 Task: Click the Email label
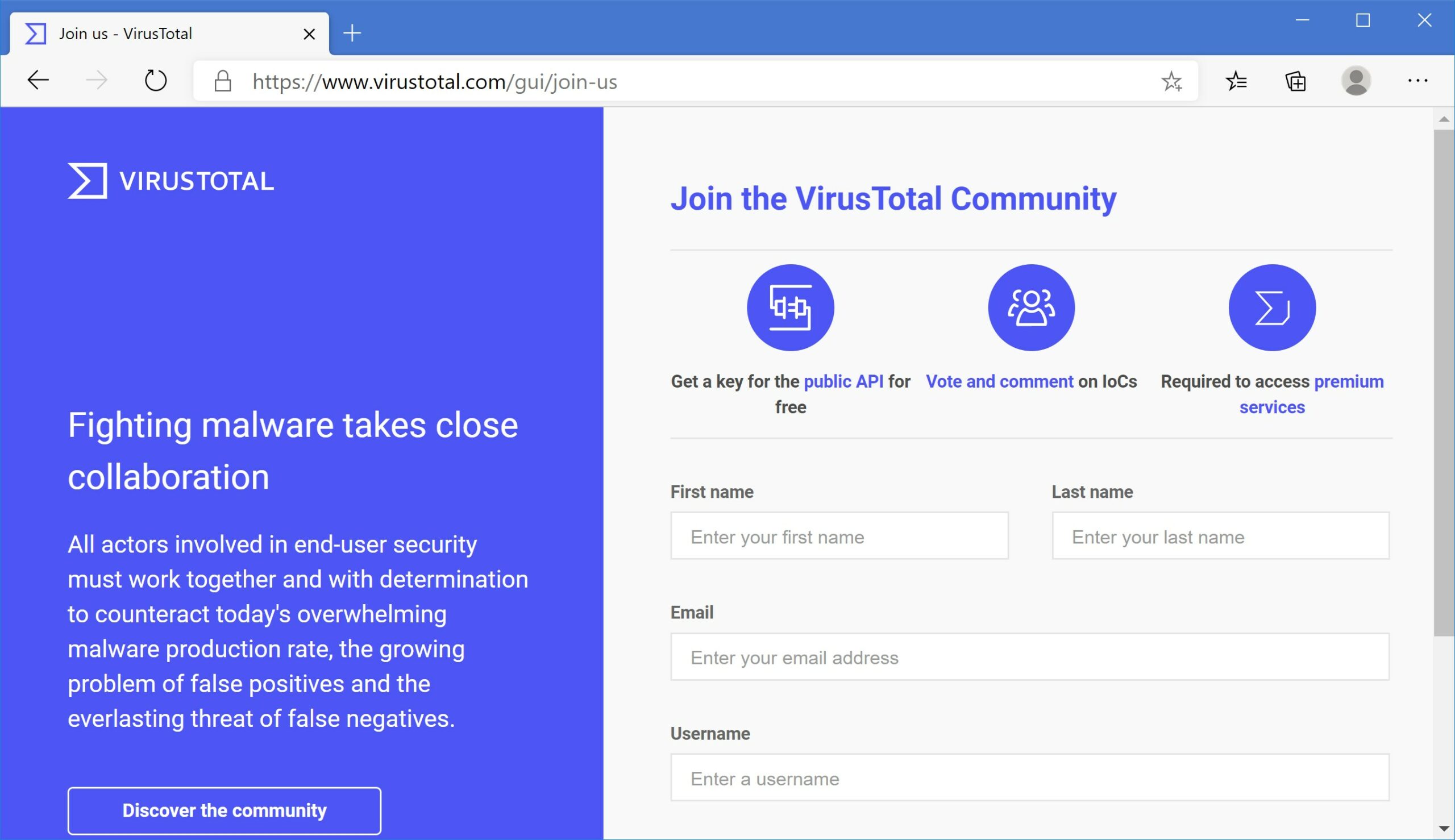pos(692,612)
